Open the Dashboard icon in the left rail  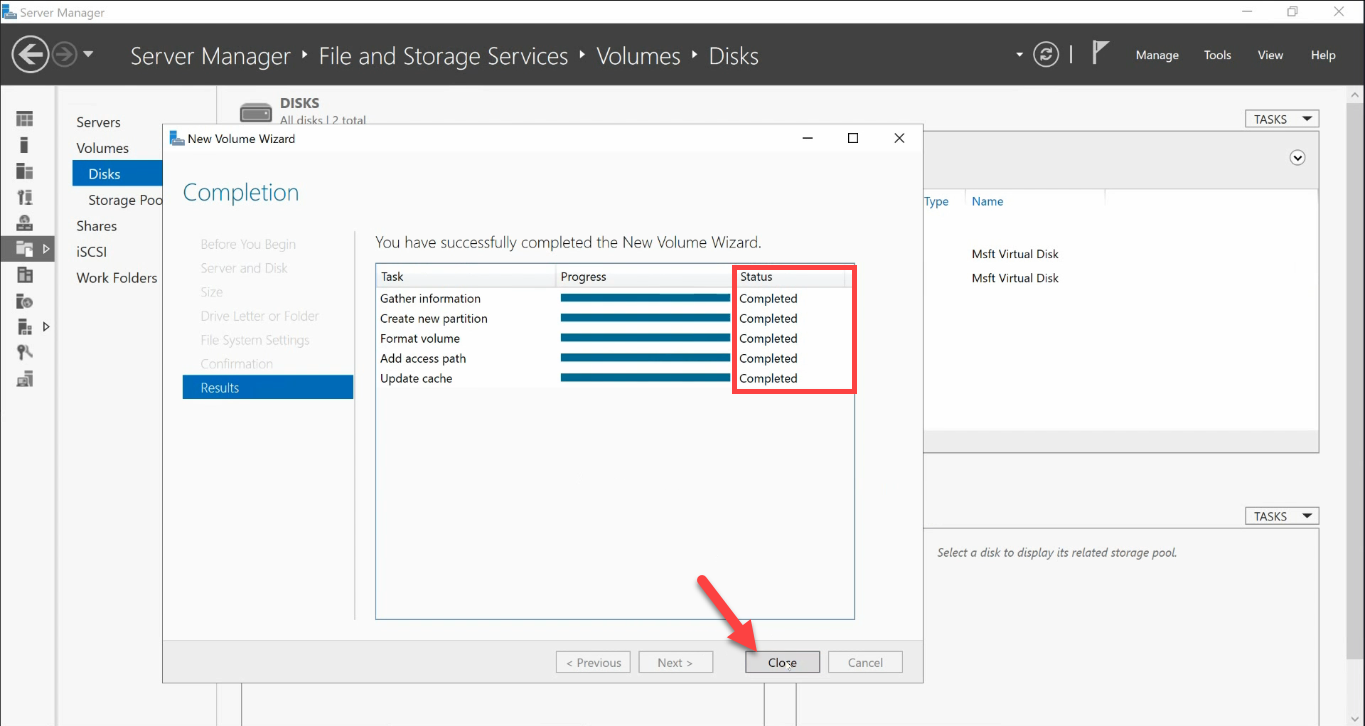(x=25, y=119)
